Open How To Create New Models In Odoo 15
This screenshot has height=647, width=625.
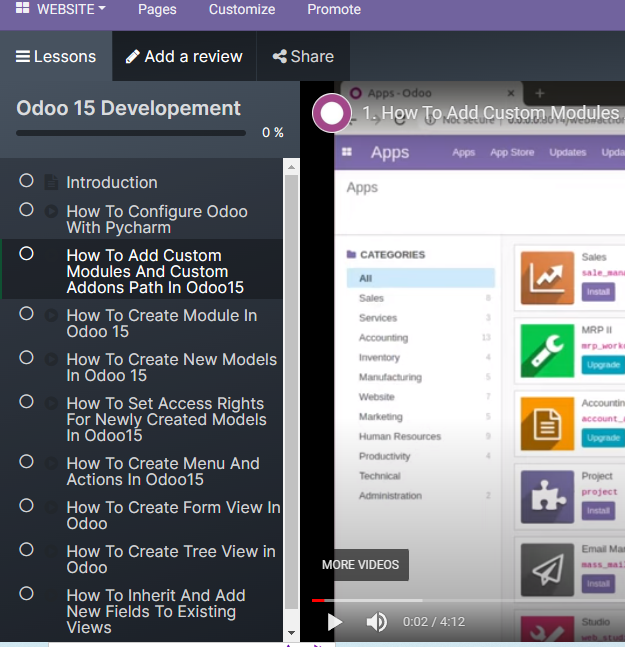(172, 367)
